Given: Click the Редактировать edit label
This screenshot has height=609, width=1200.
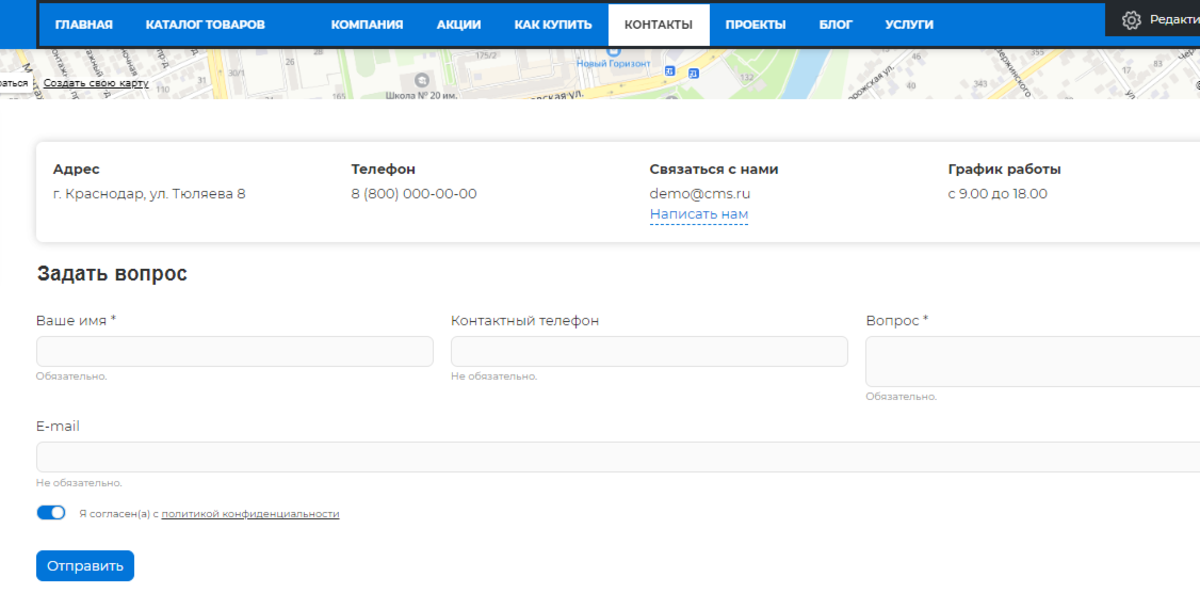Looking at the screenshot, I should (x=1175, y=20).
